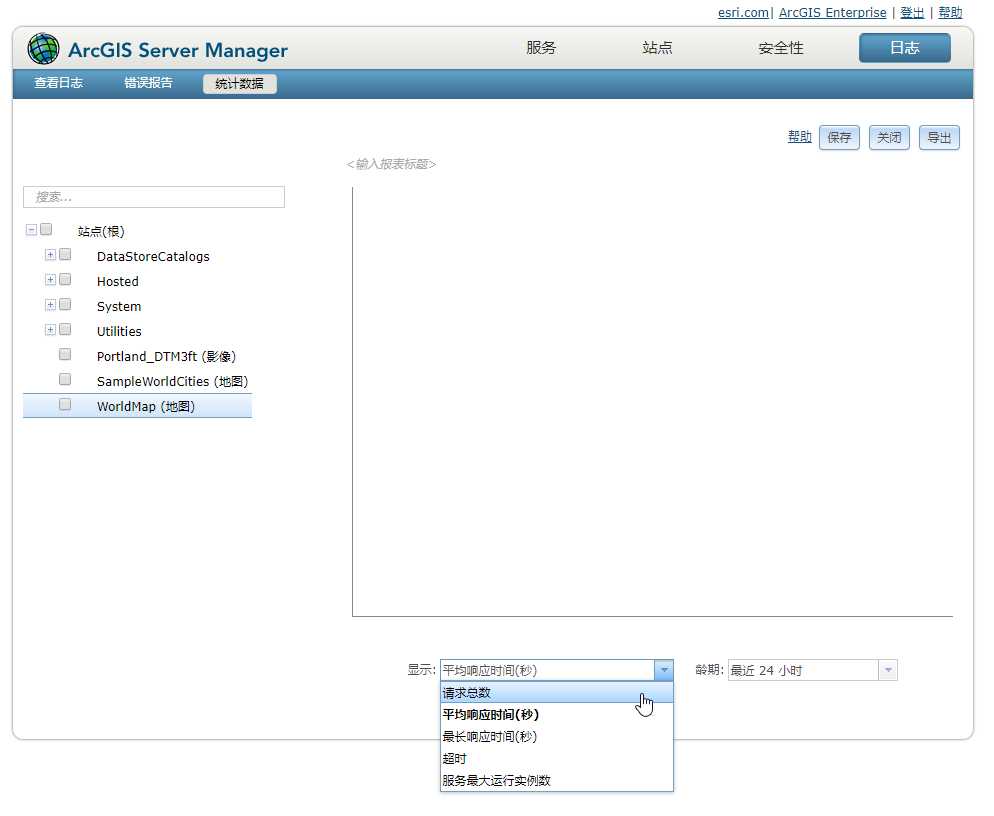Switch to the 错误报告 sub-tab
Viewport: 994px width, 816px height.
point(148,83)
